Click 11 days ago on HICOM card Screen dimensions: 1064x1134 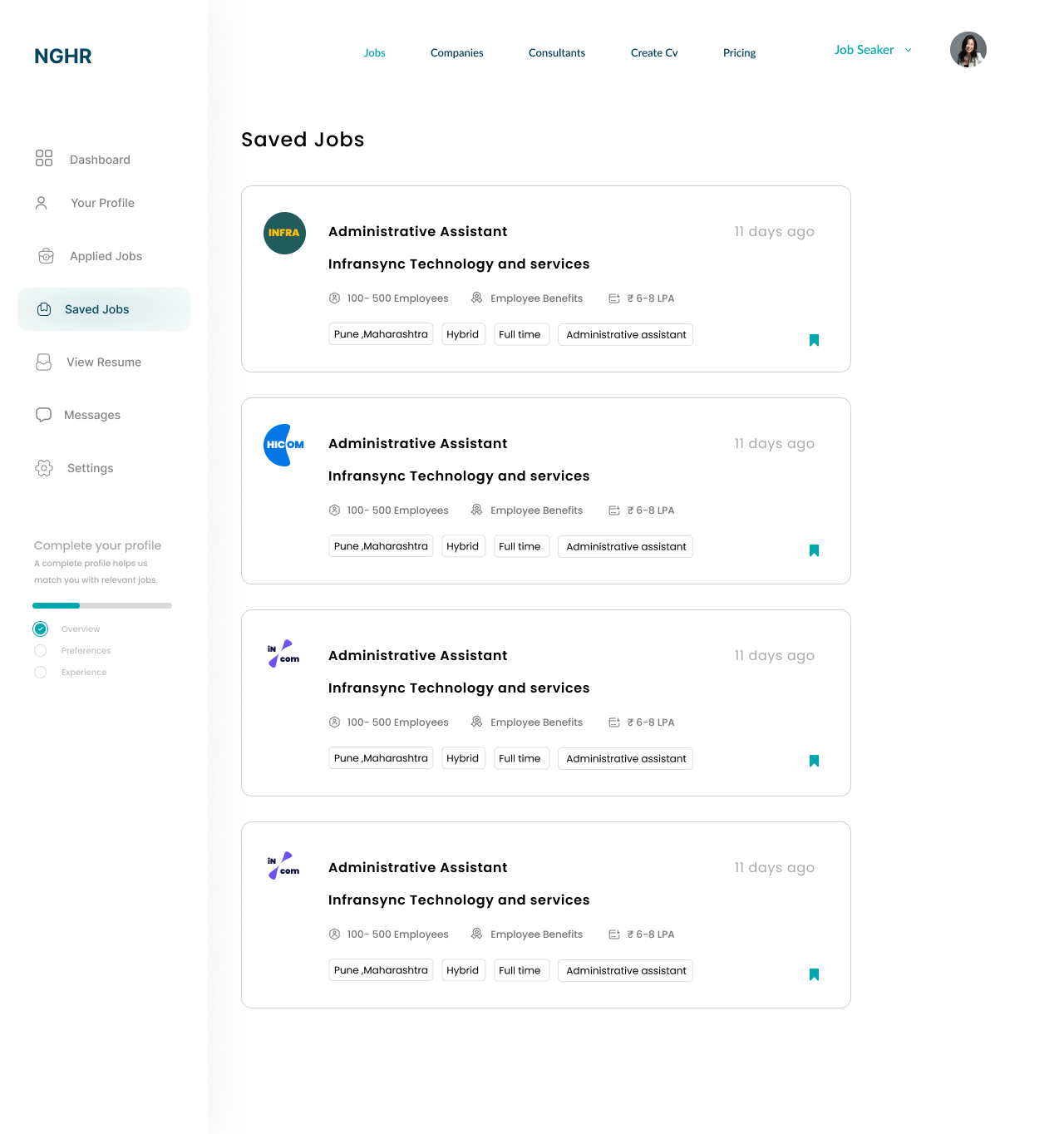775,443
